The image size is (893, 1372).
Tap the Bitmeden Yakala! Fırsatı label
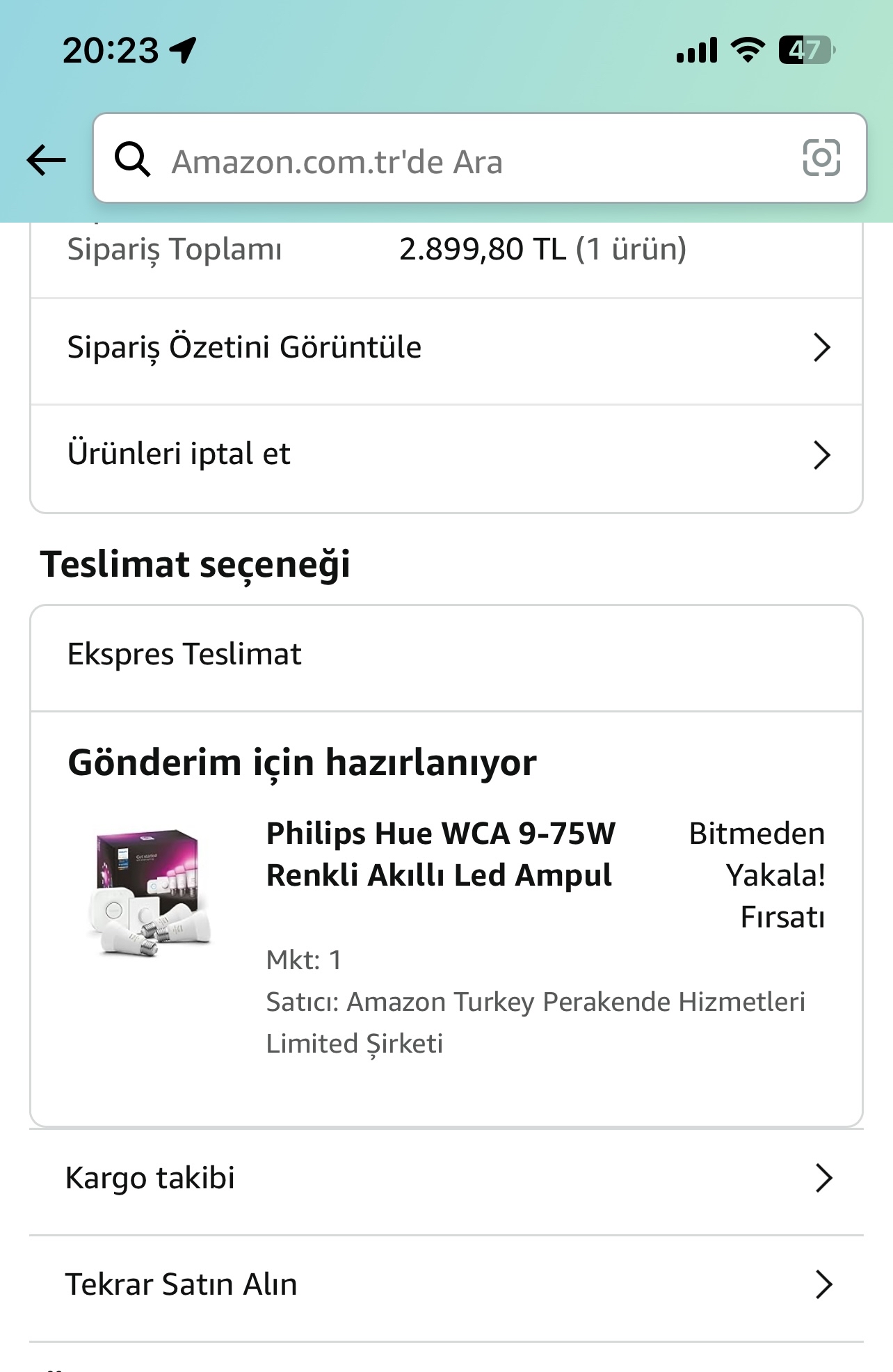(x=758, y=875)
